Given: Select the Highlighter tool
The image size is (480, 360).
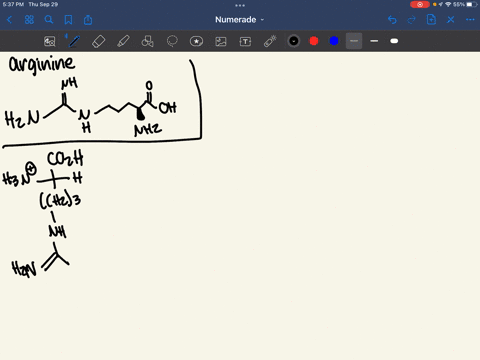Looking at the screenshot, I should click(123, 41).
